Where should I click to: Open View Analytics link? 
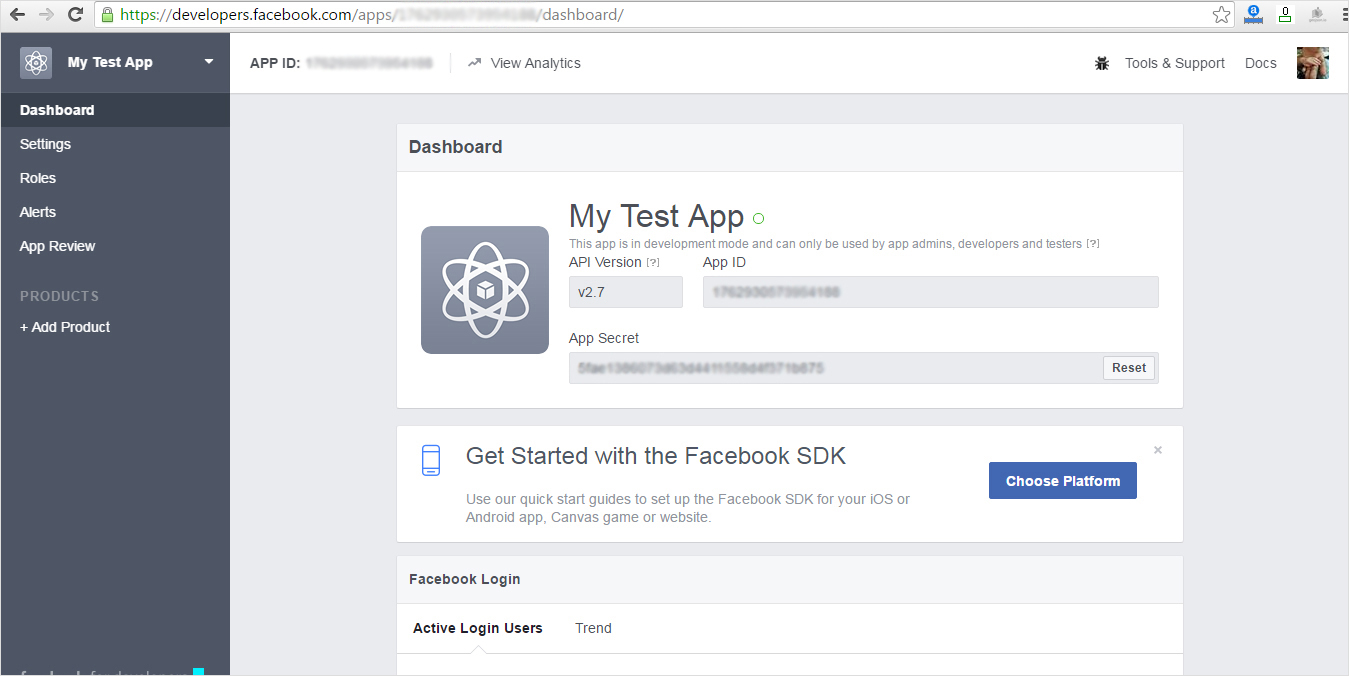(535, 63)
